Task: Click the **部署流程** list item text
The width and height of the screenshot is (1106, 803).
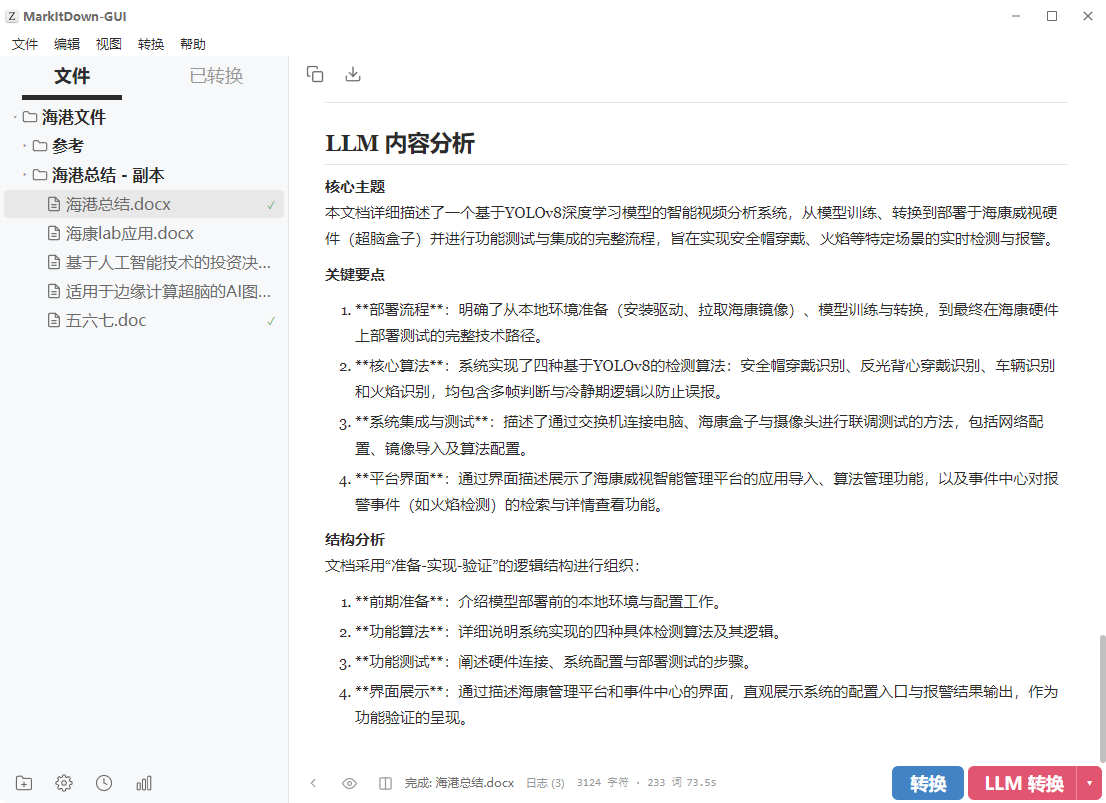Action: (706, 322)
